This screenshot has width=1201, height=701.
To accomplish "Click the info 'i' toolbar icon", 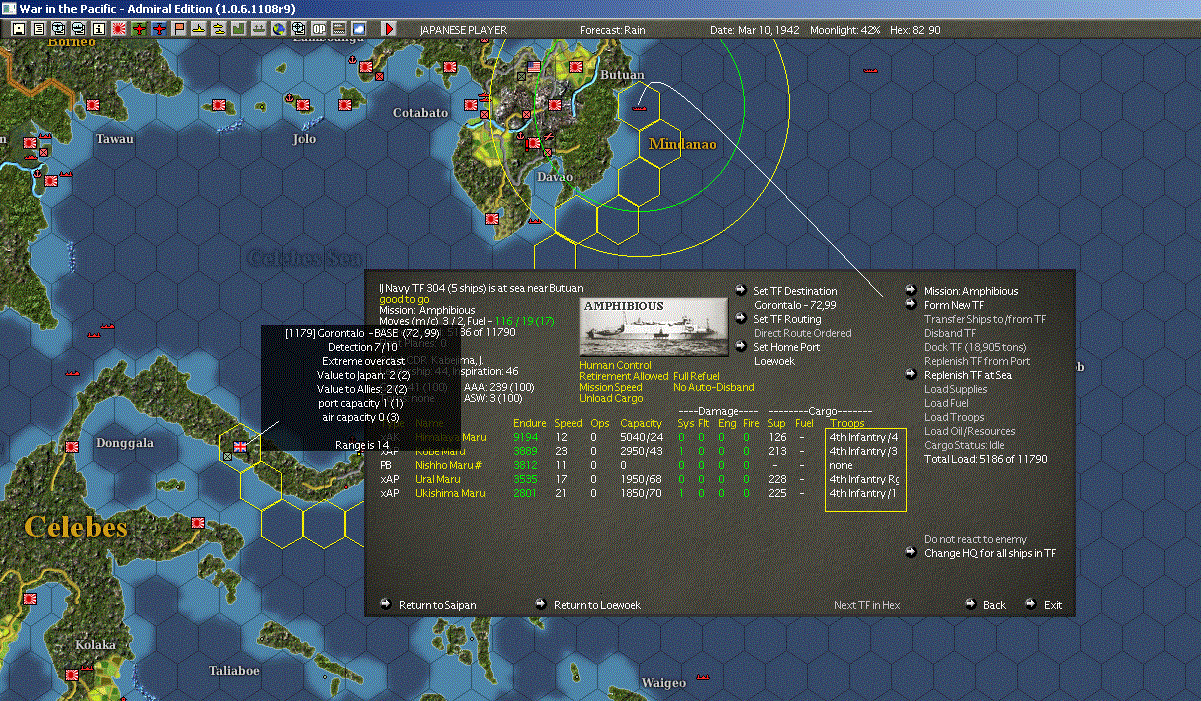I will [x=98, y=29].
